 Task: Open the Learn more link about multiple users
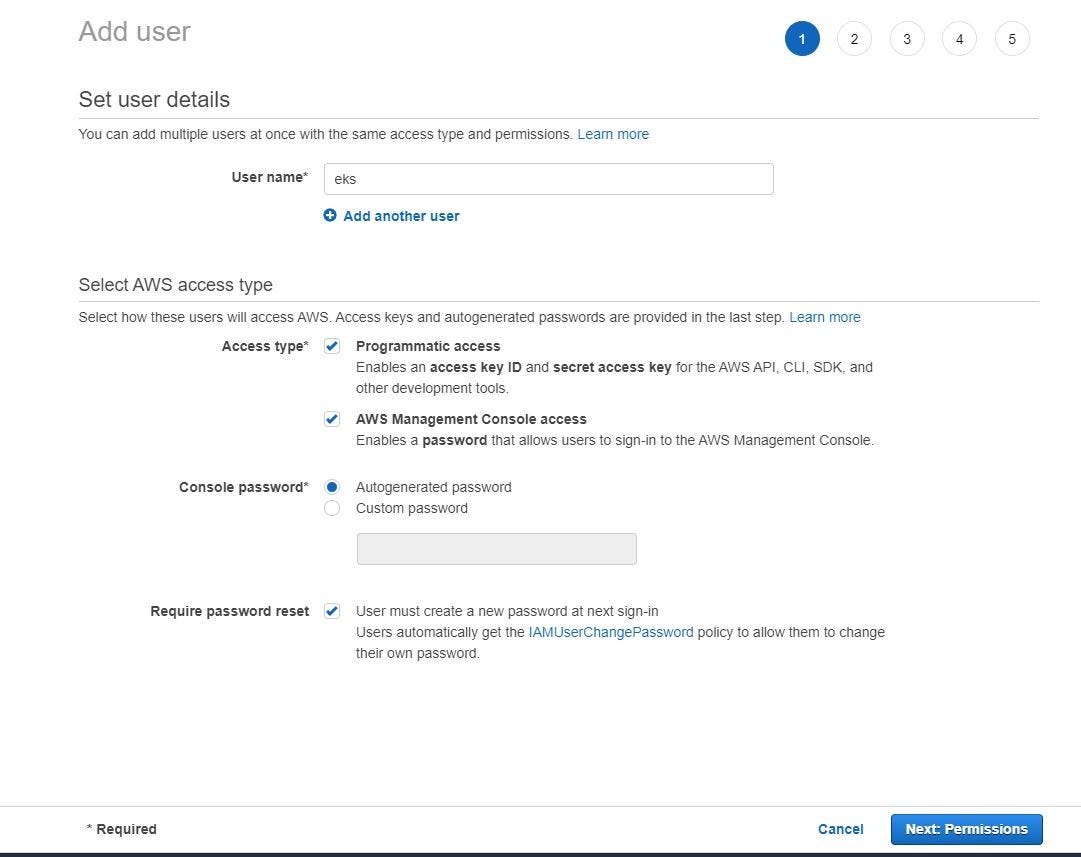tap(612, 133)
